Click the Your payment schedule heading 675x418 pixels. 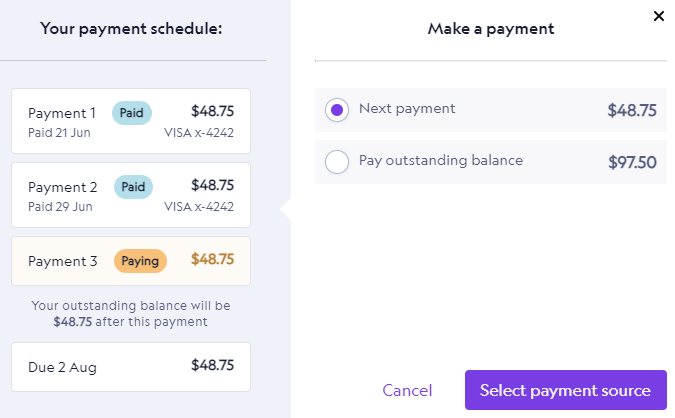131,28
